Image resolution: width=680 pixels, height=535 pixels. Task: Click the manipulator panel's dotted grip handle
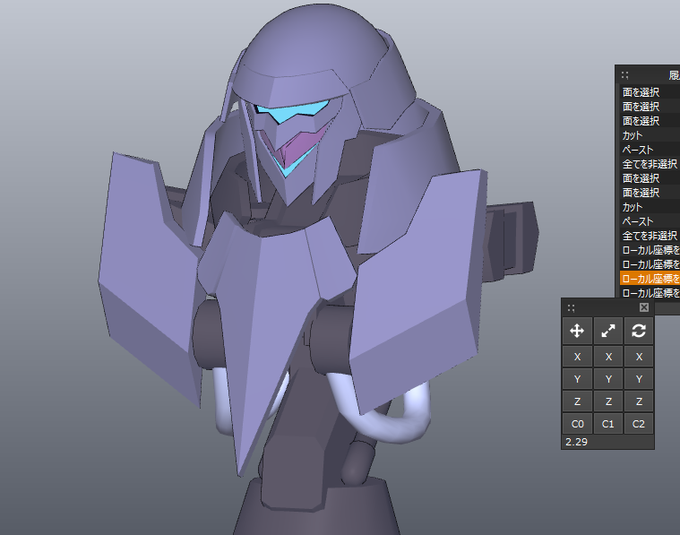point(571,308)
